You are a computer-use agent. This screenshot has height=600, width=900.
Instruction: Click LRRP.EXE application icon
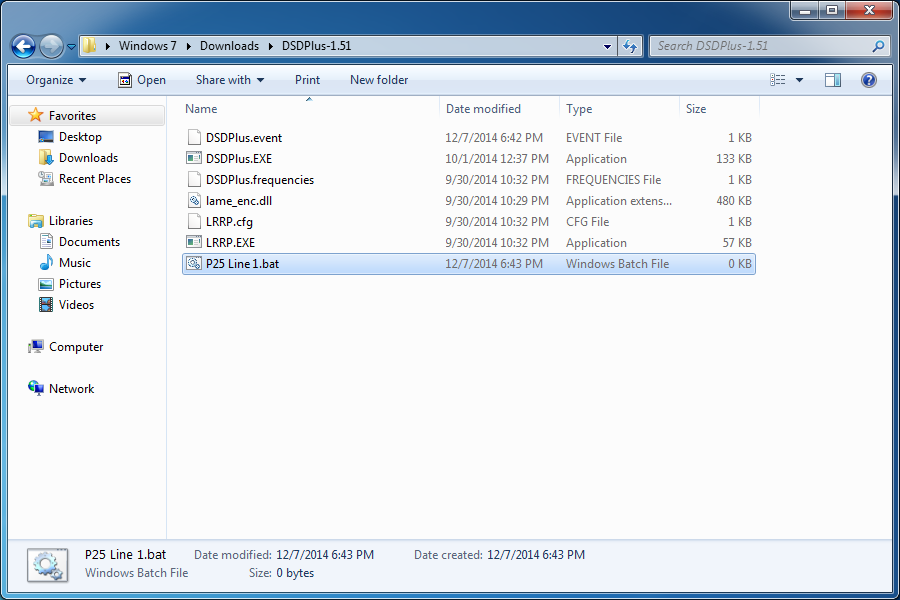[x=194, y=242]
